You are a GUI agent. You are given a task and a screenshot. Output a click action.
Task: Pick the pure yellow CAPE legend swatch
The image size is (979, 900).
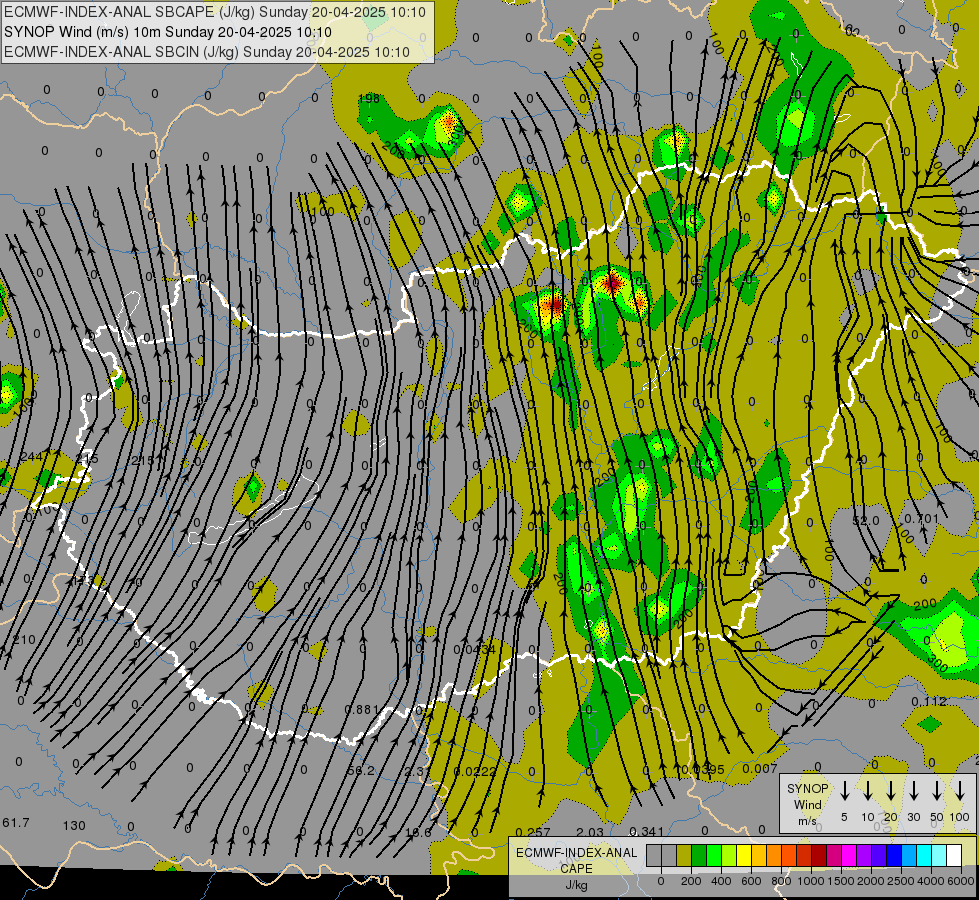point(744,855)
